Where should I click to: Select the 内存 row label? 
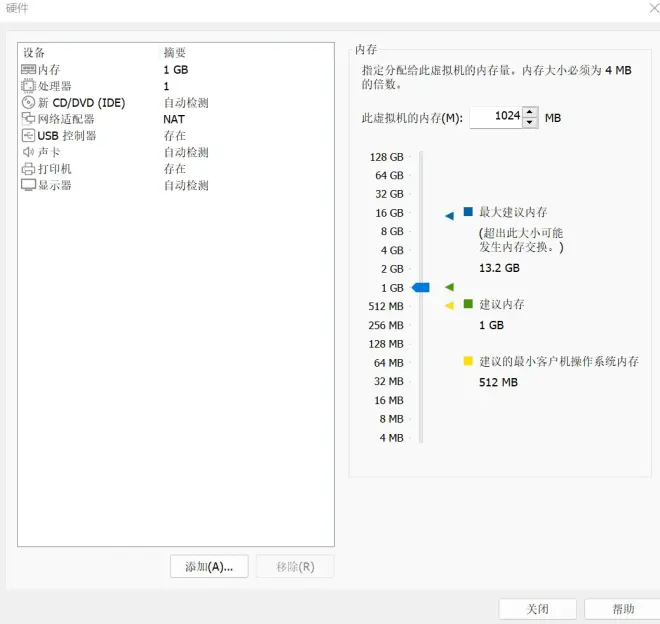click(x=49, y=69)
